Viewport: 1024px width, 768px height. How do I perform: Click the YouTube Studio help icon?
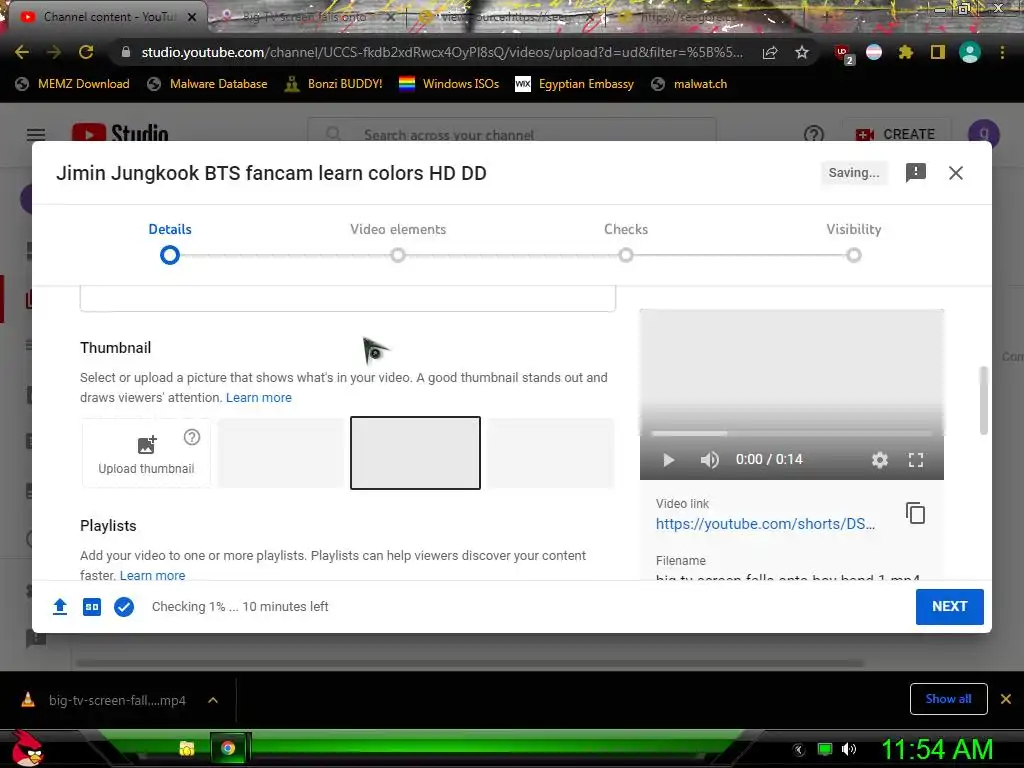click(814, 134)
